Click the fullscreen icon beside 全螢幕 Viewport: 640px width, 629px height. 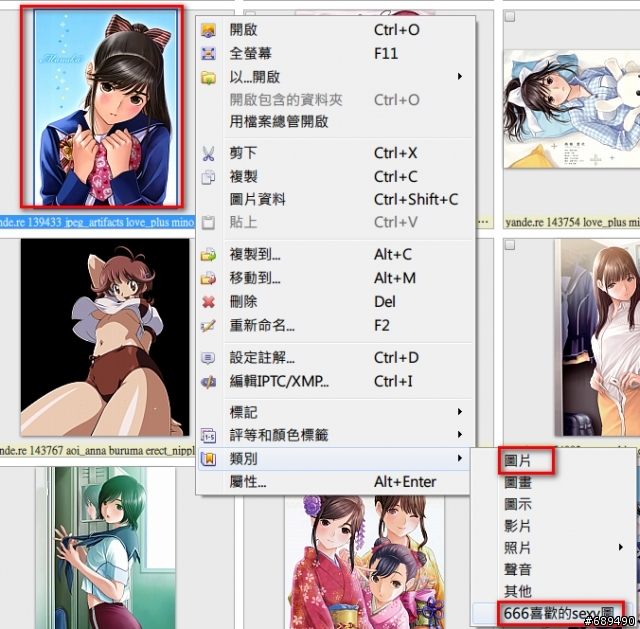[x=208, y=53]
